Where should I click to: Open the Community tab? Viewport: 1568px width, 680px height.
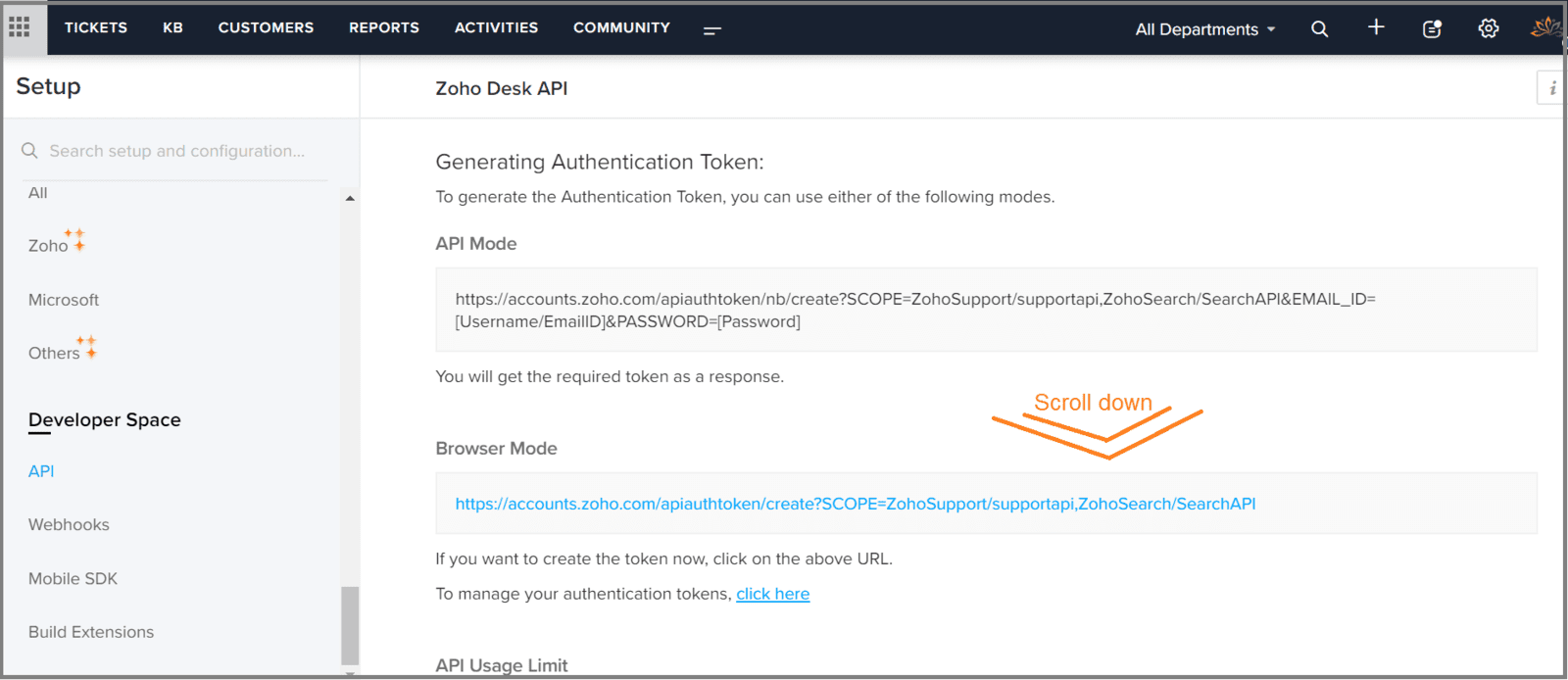pyautogui.click(x=621, y=27)
